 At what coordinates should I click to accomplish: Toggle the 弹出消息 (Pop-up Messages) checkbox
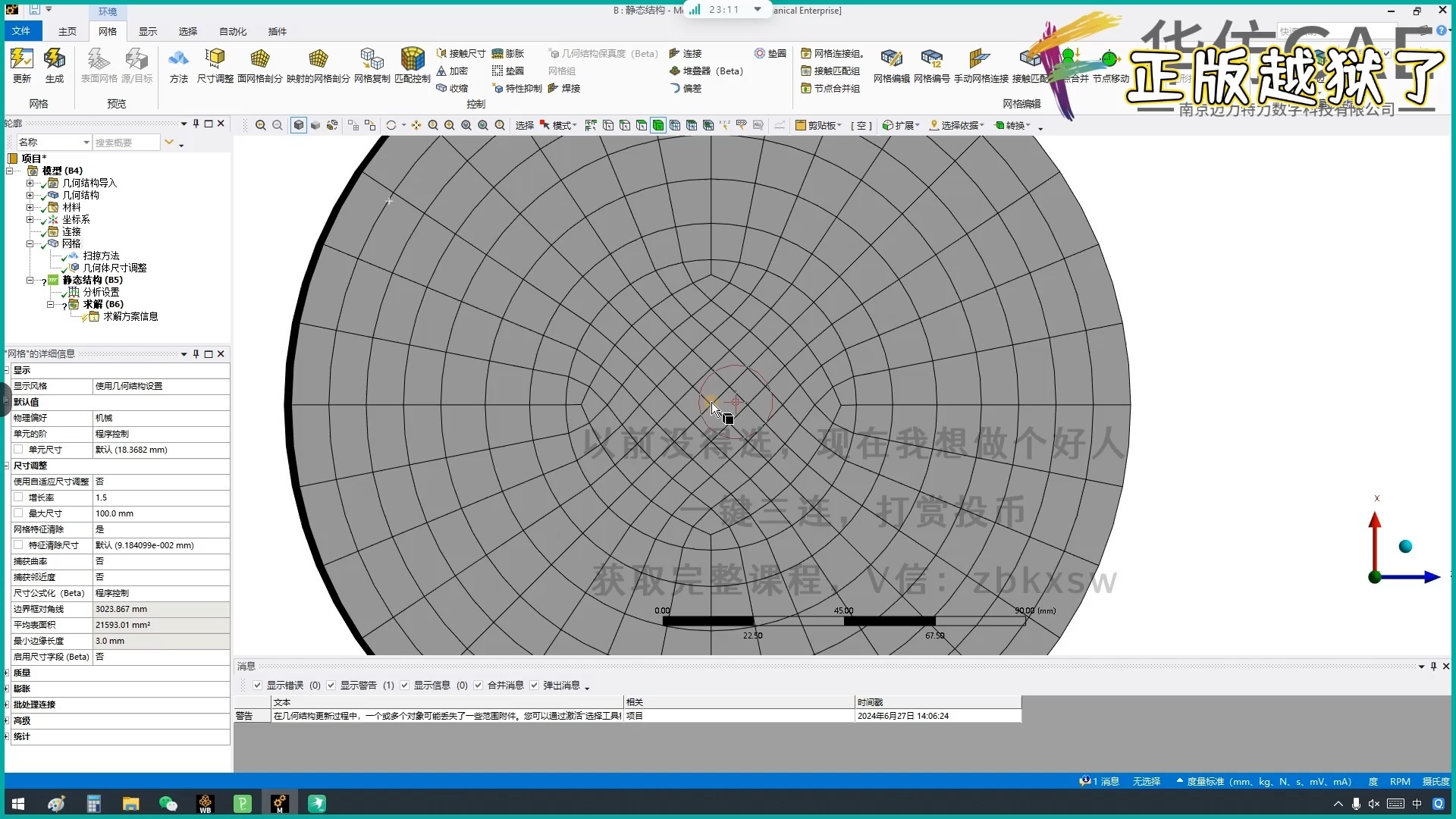[x=535, y=686]
